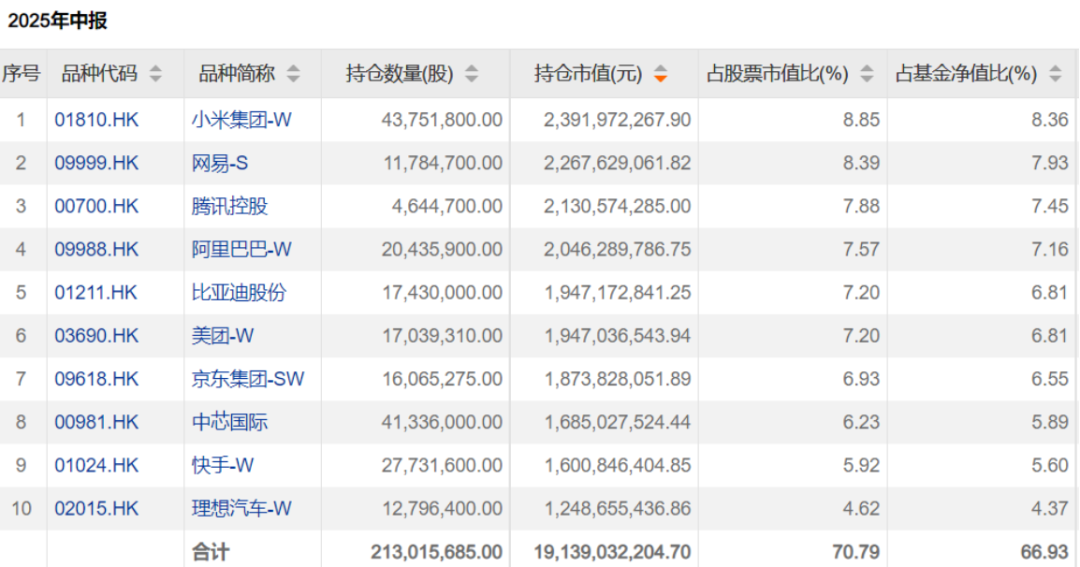Select holding quantity 4,644,700.00
The image size is (1080, 567).
448,206
